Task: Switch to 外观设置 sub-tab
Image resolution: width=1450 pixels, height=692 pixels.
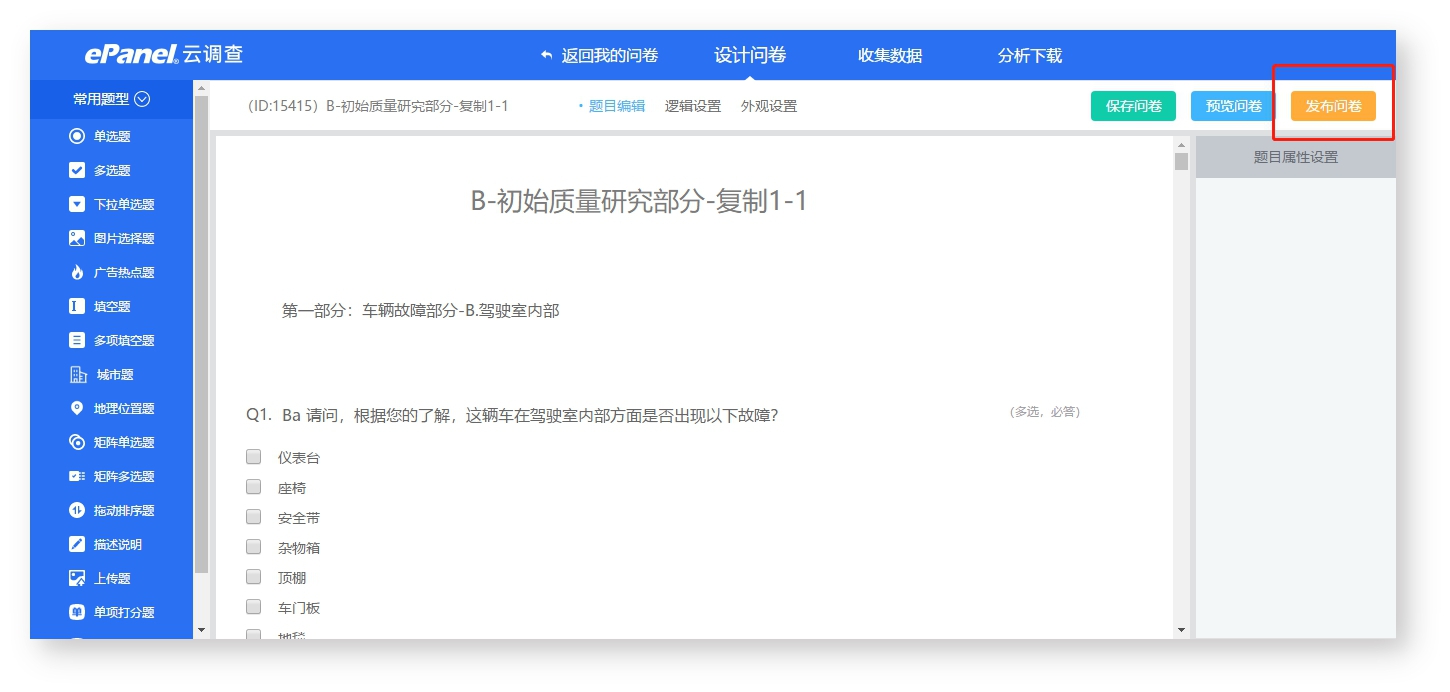Action: click(769, 106)
